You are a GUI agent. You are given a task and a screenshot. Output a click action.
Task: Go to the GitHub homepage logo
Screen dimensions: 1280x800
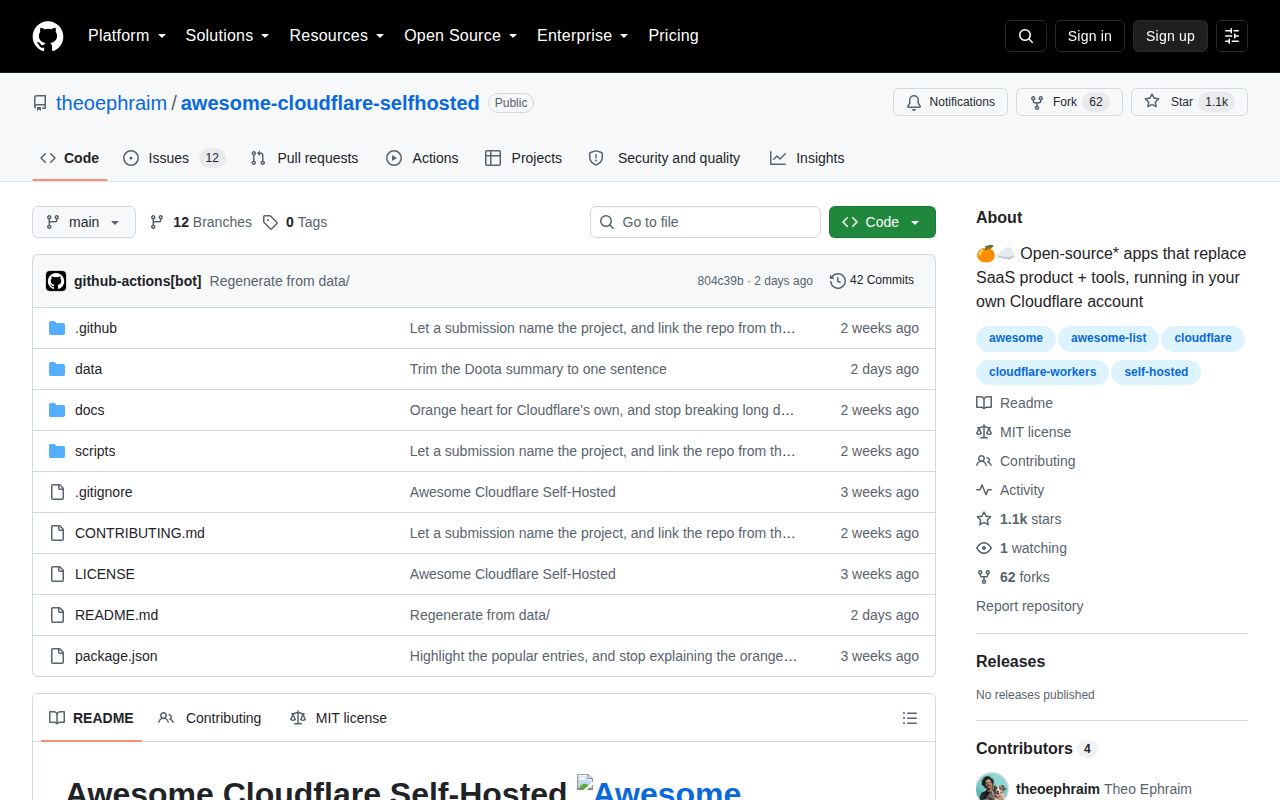point(48,36)
